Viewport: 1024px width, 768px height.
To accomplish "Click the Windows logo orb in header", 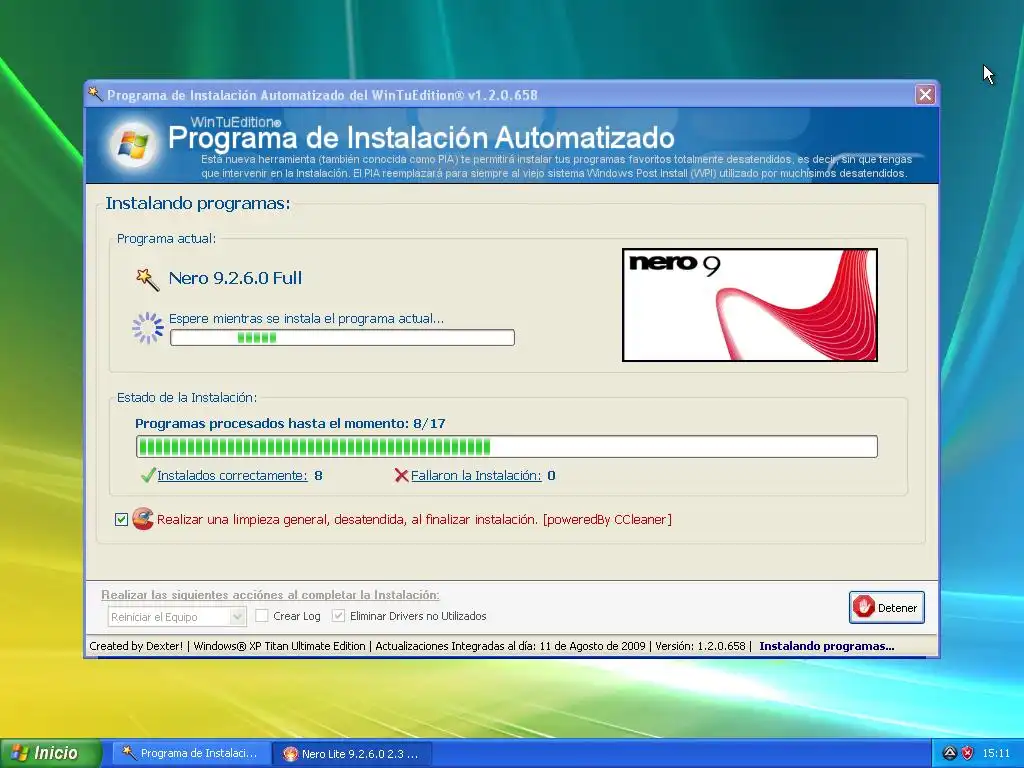I will click(x=133, y=145).
